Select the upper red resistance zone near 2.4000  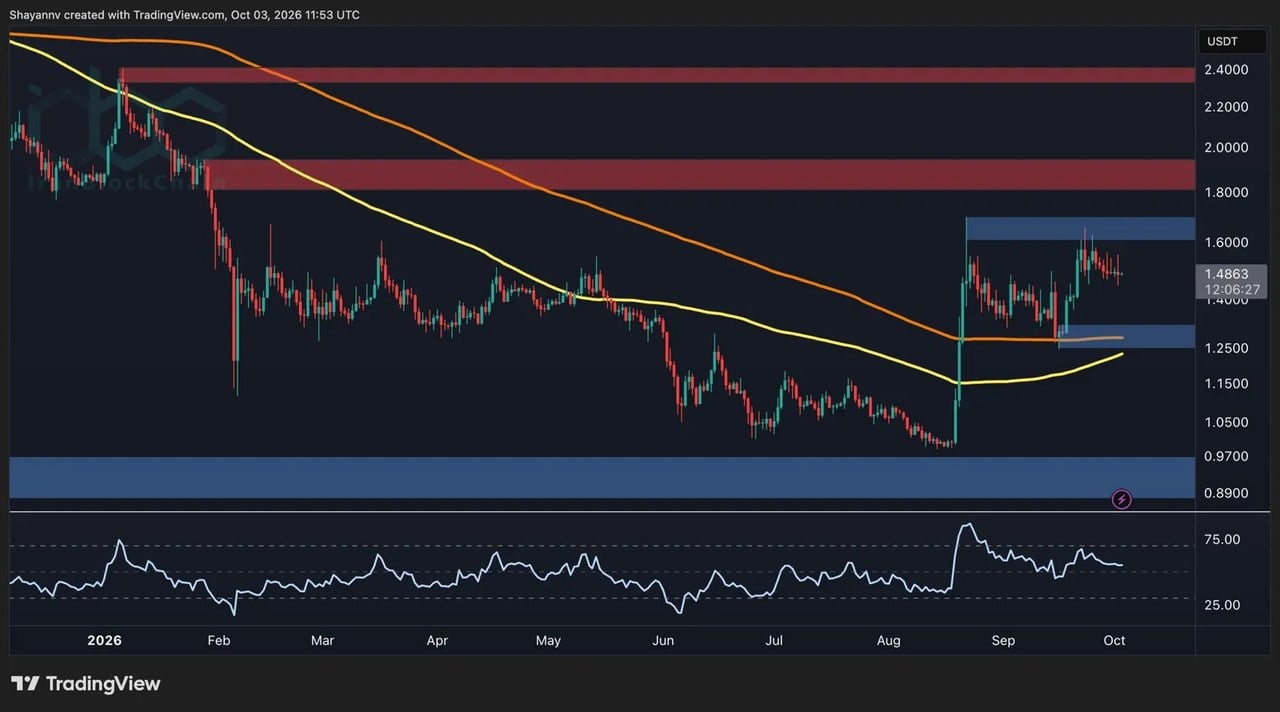tap(657, 75)
